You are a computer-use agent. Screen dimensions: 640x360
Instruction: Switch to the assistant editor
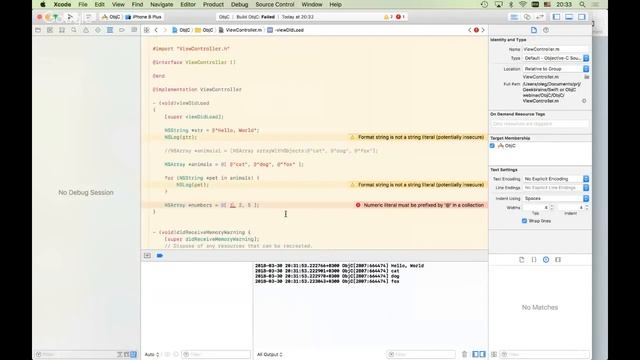click(527, 17)
